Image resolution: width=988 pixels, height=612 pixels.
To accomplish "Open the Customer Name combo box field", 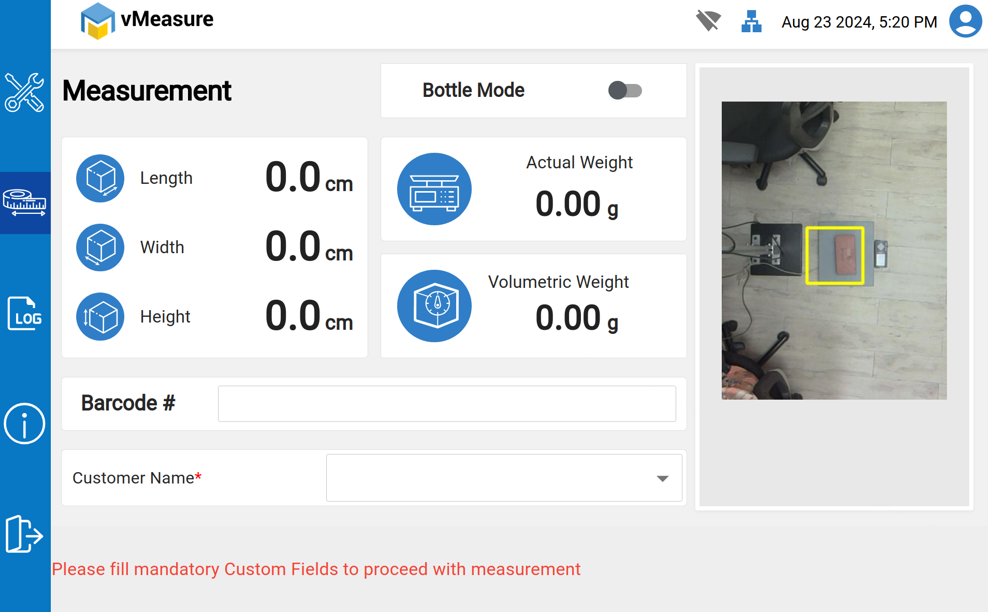I will [x=490, y=479].
